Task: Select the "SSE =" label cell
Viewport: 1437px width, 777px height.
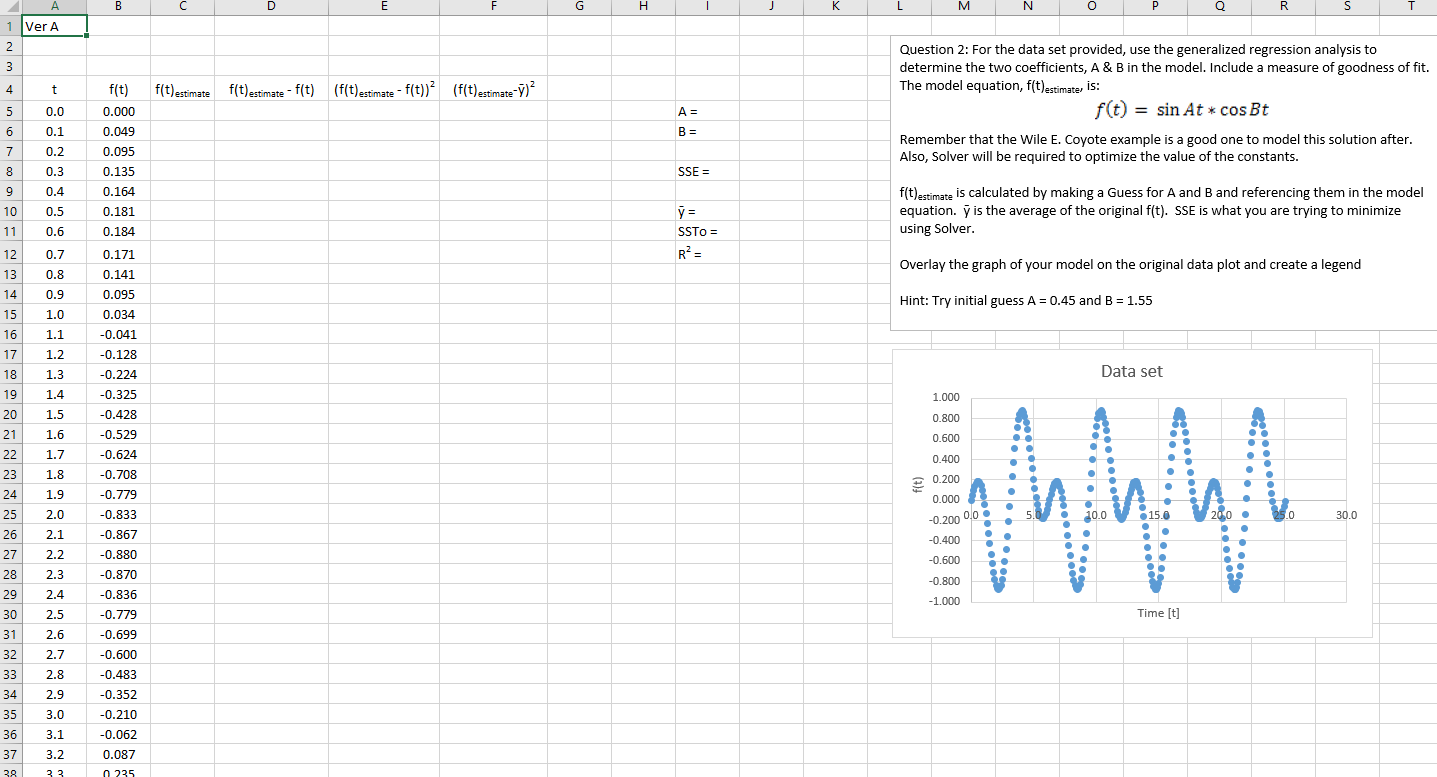Action: click(x=707, y=171)
